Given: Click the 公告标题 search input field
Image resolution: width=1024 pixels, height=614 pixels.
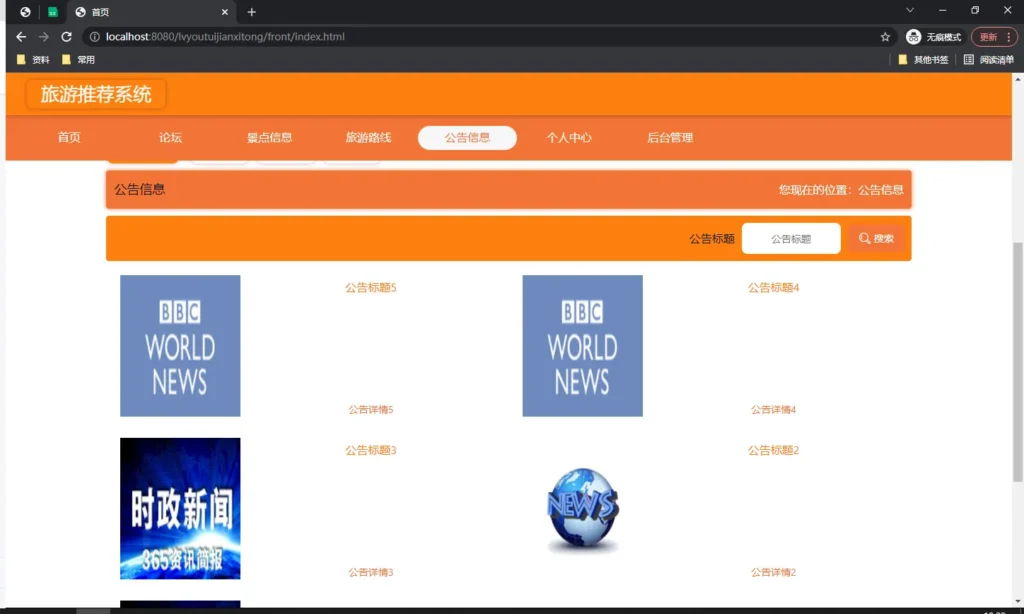Looking at the screenshot, I should [790, 238].
